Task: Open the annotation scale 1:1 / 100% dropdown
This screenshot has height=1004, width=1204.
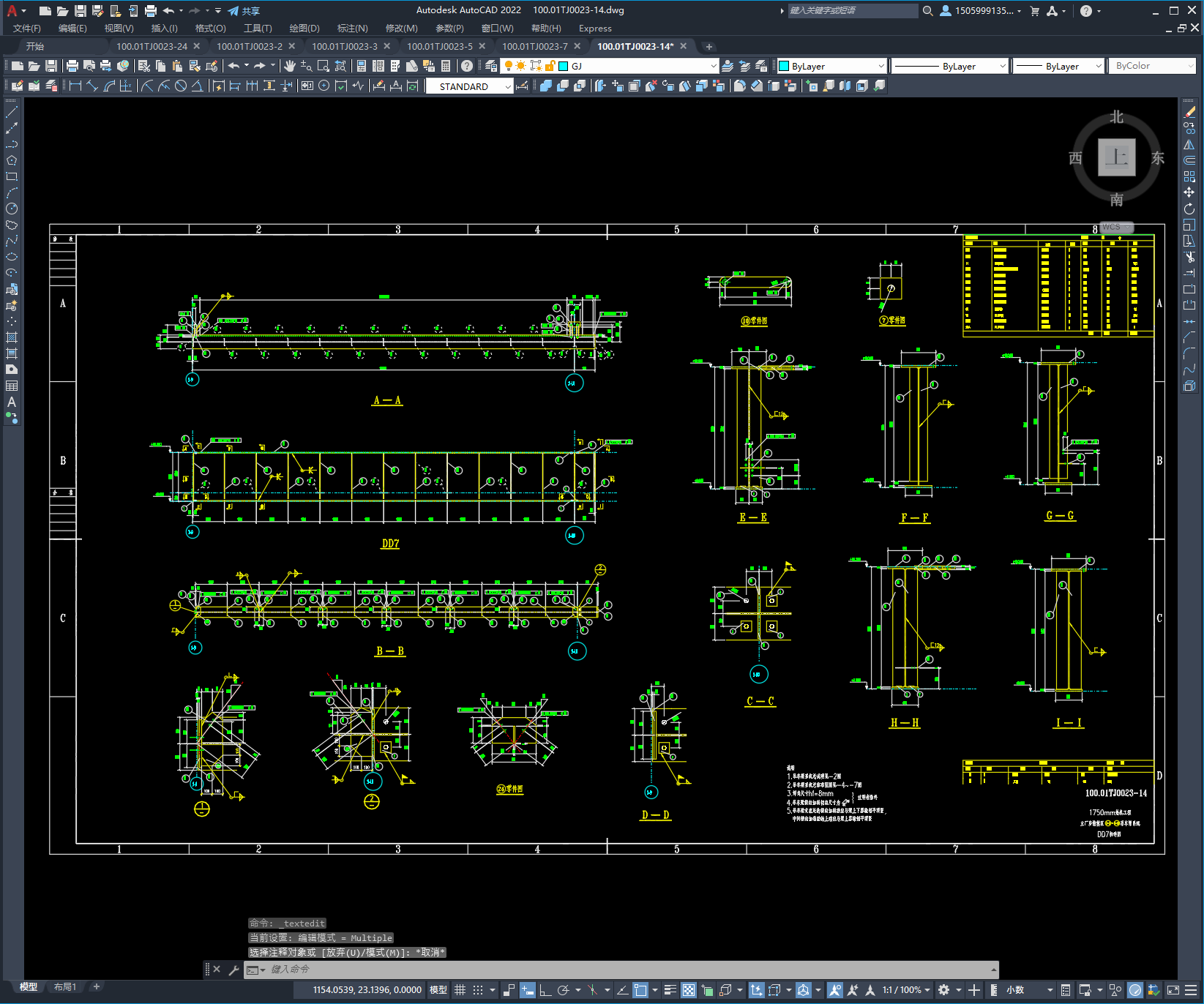Action: coord(906,990)
